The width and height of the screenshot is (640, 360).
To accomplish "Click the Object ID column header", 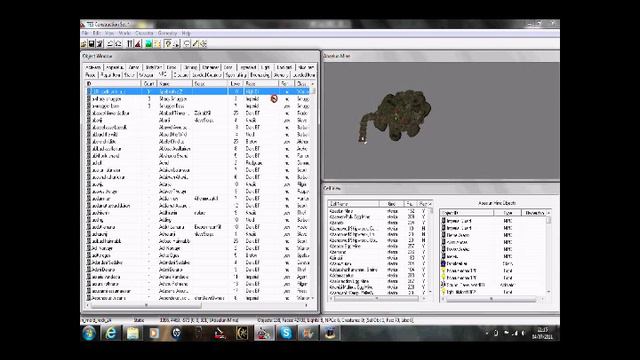I will tap(467, 213).
